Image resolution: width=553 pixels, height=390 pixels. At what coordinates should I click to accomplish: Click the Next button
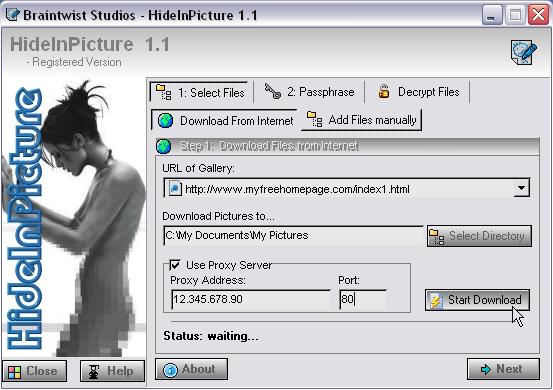pyautogui.click(x=503, y=369)
